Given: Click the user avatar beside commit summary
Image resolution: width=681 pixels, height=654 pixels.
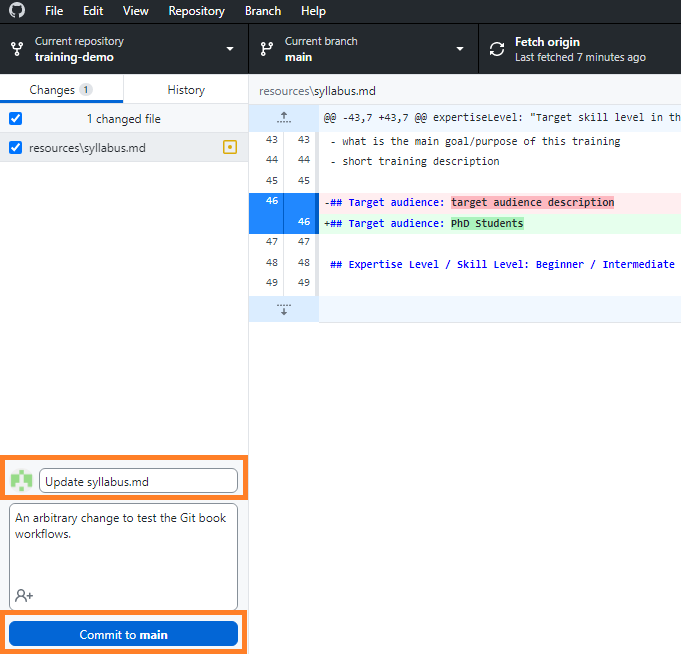Looking at the screenshot, I should [x=21, y=481].
